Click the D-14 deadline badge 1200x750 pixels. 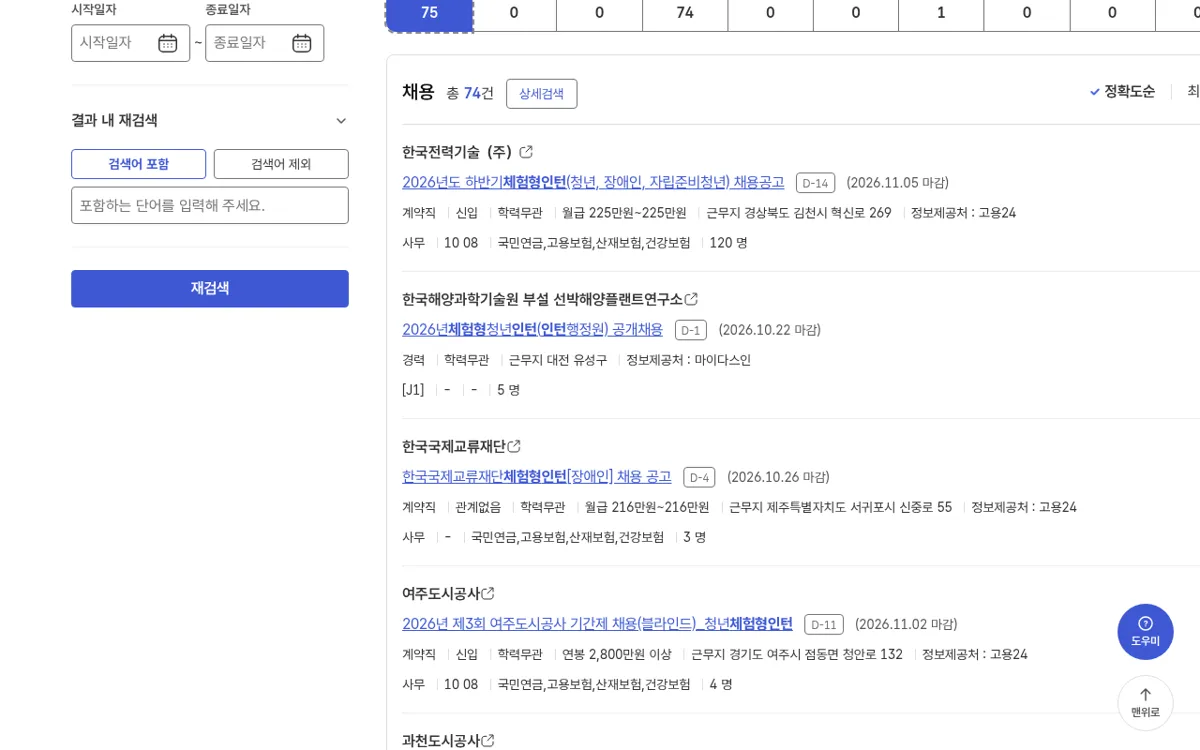click(815, 183)
